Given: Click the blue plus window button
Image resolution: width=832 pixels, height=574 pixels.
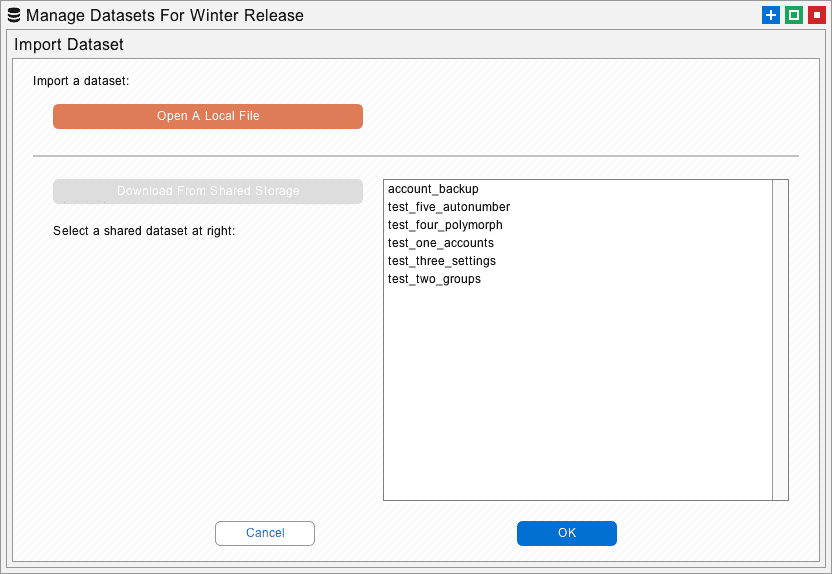Looking at the screenshot, I should coord(770,15).
